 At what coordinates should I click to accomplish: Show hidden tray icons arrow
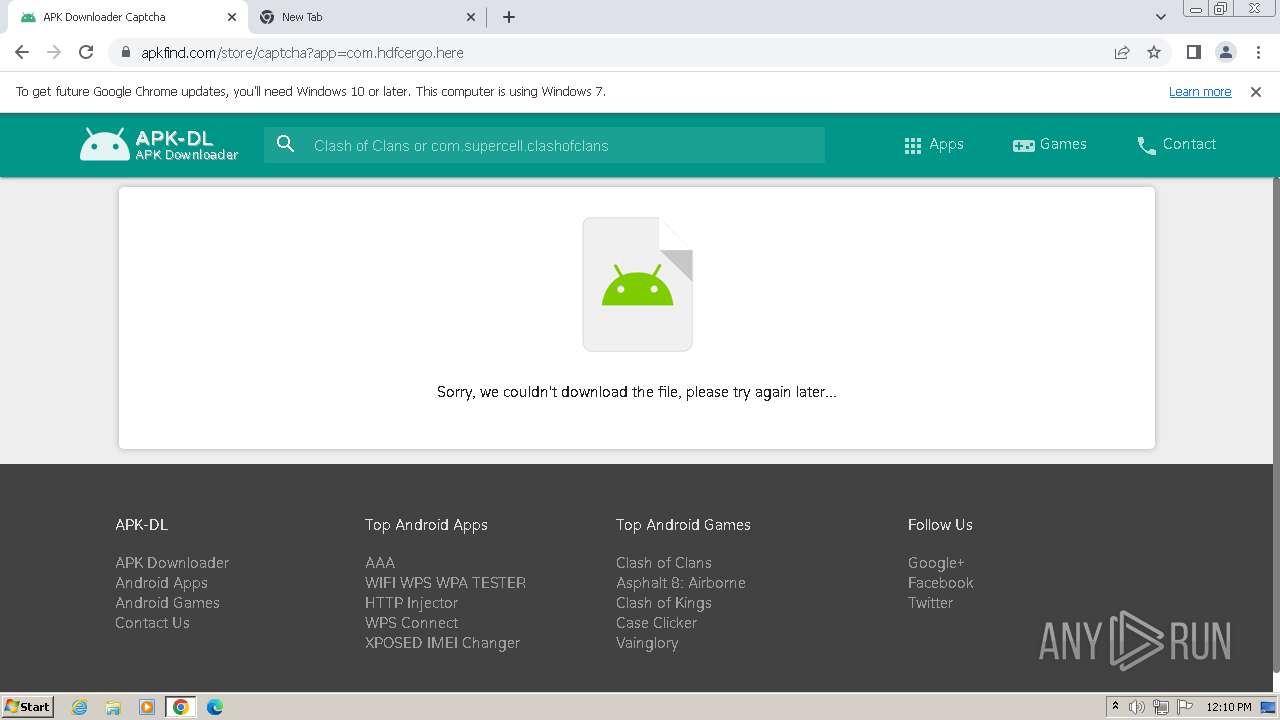pyautogui.click(x=1115, y=707)
